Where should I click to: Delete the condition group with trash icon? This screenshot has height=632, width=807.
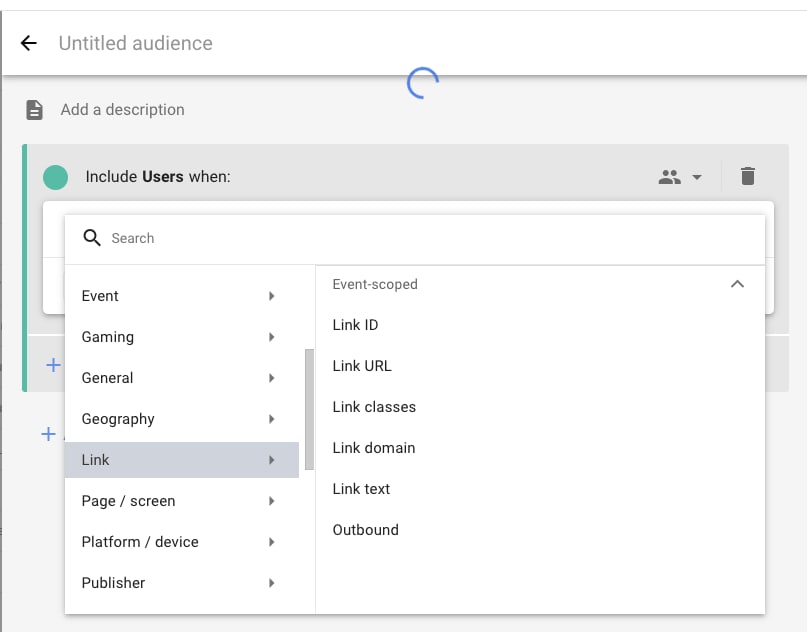[747, 177]
